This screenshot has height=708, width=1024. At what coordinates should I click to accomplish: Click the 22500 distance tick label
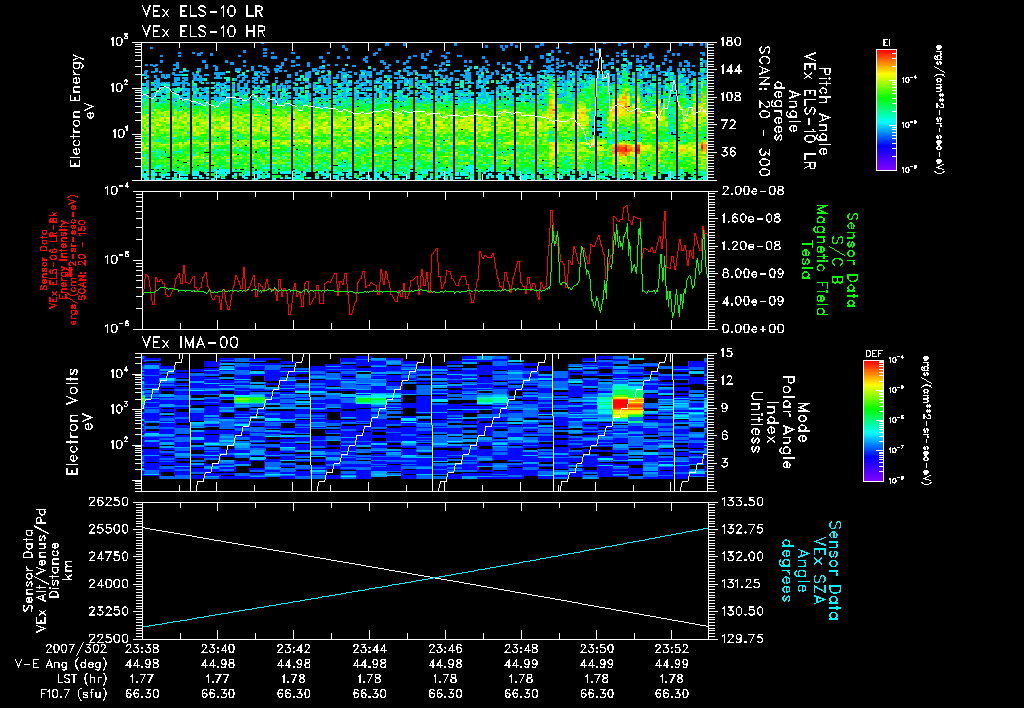pyautogui.click(x=108, y=639)
